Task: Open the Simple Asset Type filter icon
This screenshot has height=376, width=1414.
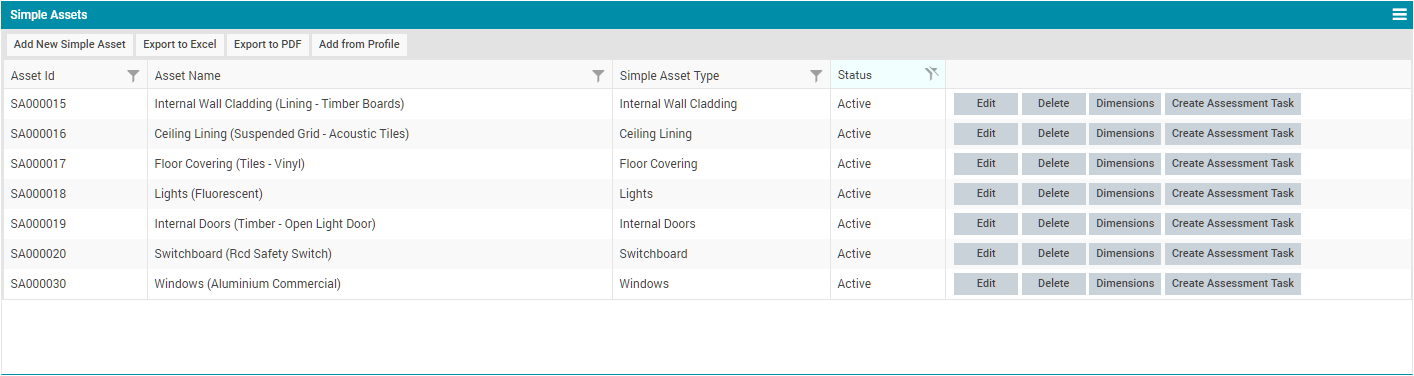Action: [816, 75]
